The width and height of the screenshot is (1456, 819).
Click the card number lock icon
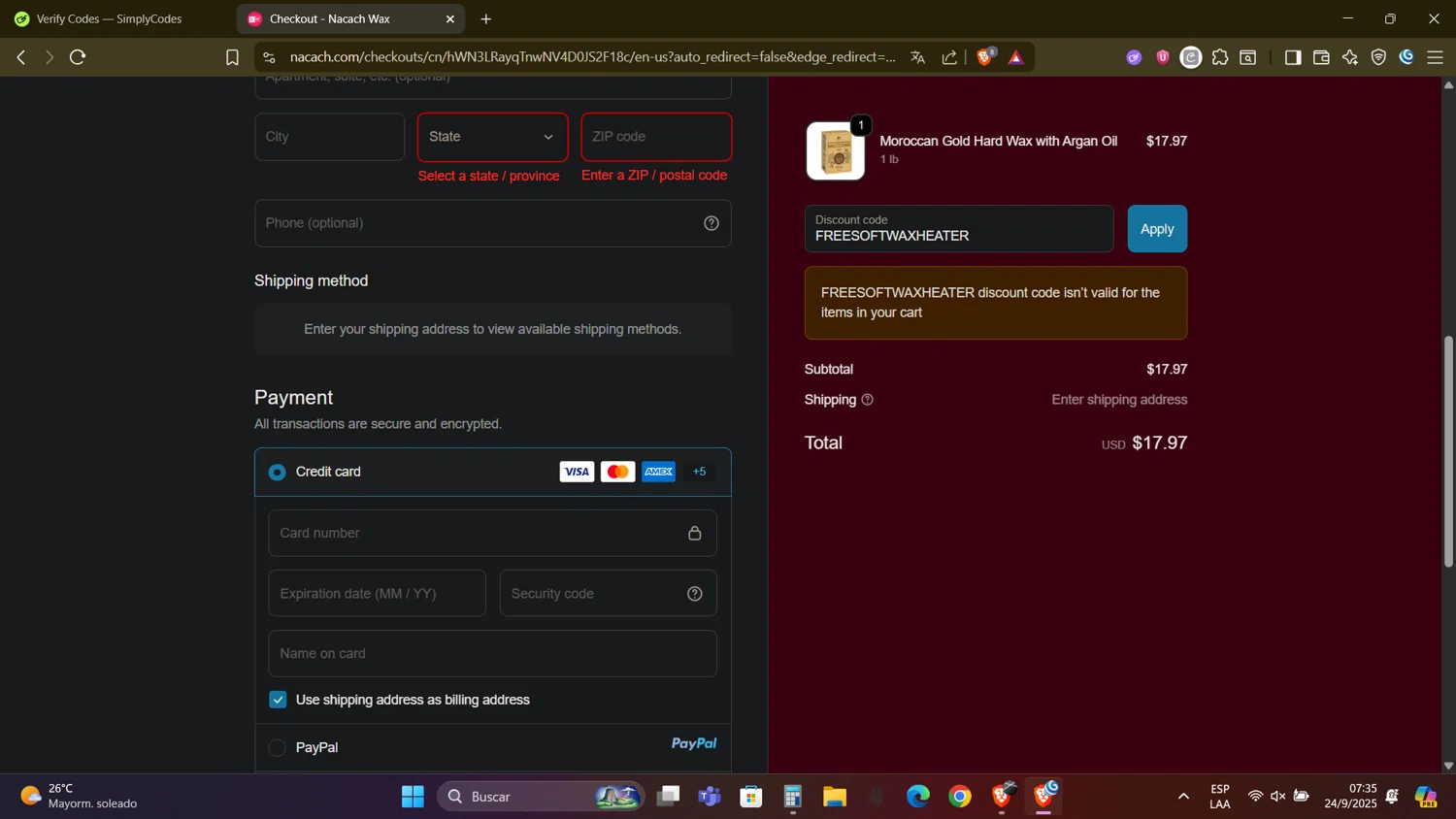pos(695,534)
